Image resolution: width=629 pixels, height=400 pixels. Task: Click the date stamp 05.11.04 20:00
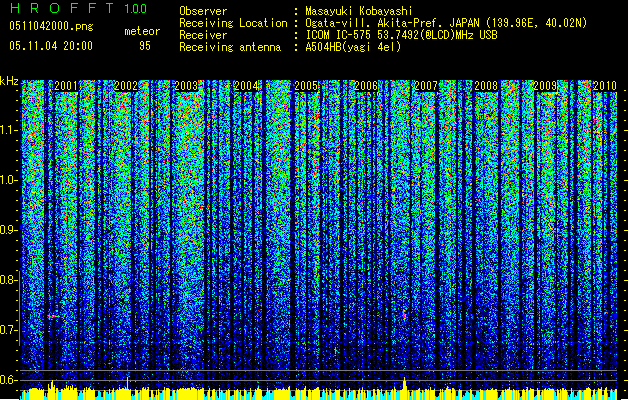tap(51, 46)
